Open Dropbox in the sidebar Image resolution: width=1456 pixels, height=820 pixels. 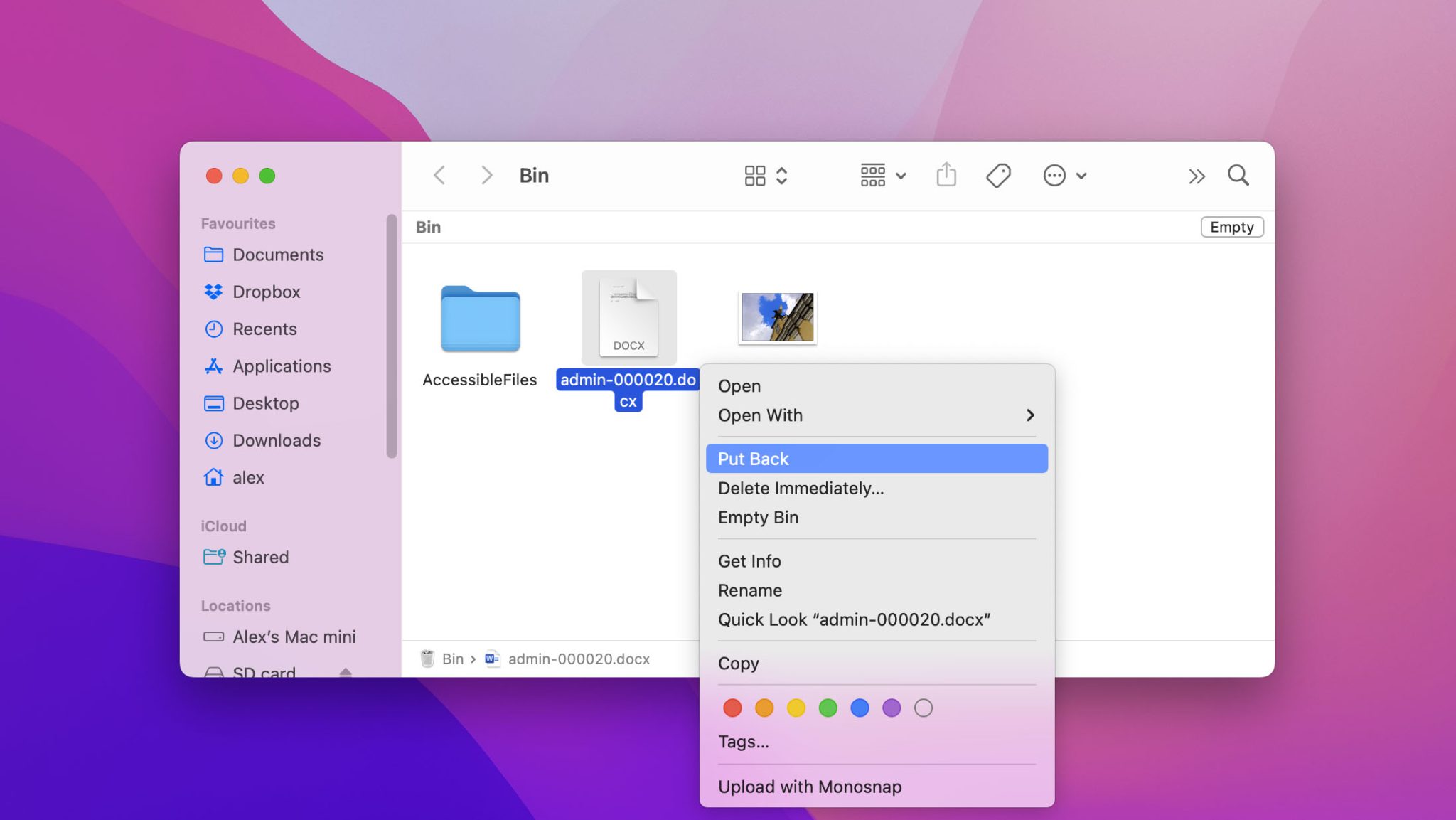267,292
